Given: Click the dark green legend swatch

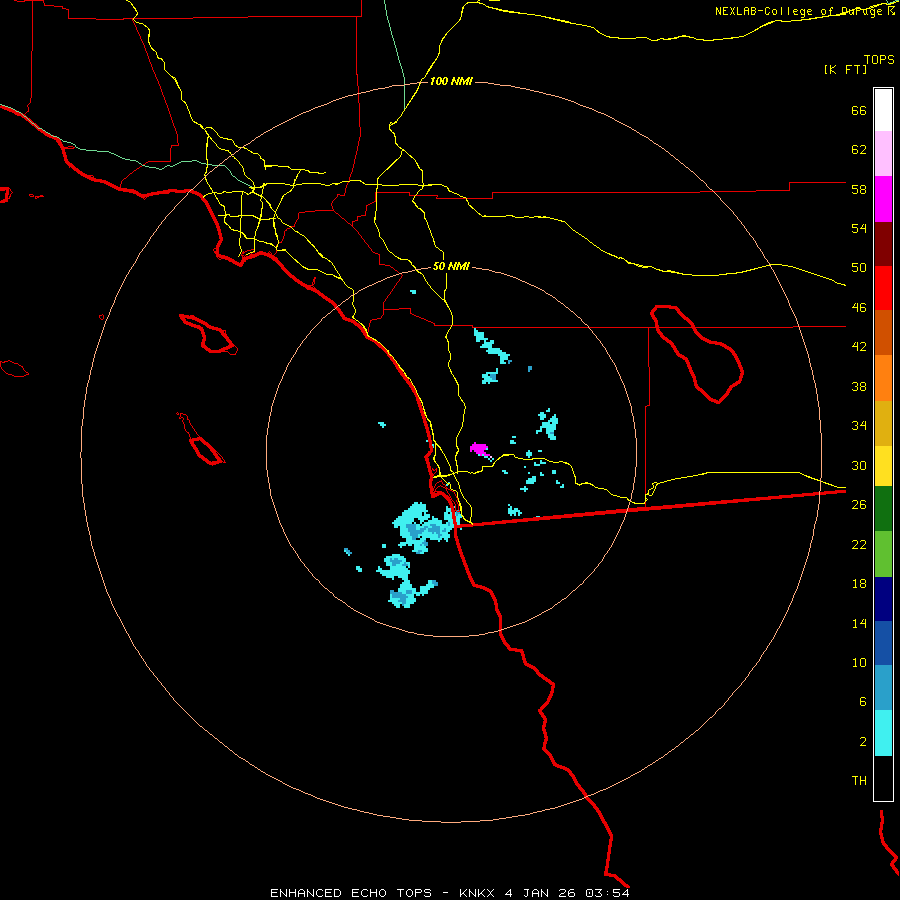Looking at the screenshot, I should click(x=883, y=509).
